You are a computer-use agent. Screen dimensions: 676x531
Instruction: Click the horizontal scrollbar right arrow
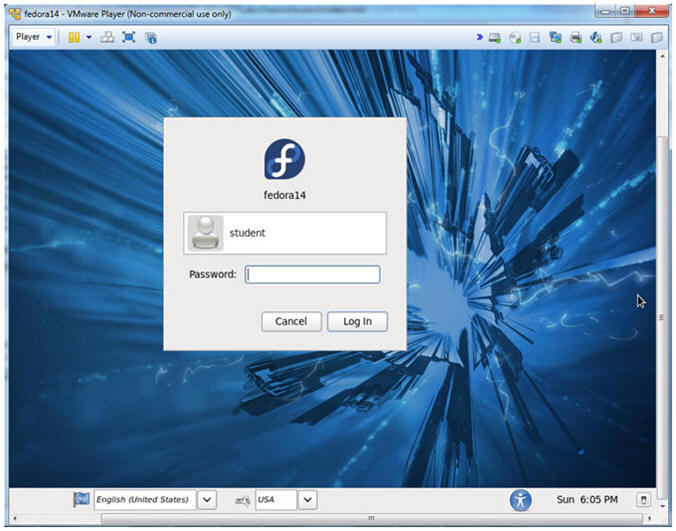point(650,518)
